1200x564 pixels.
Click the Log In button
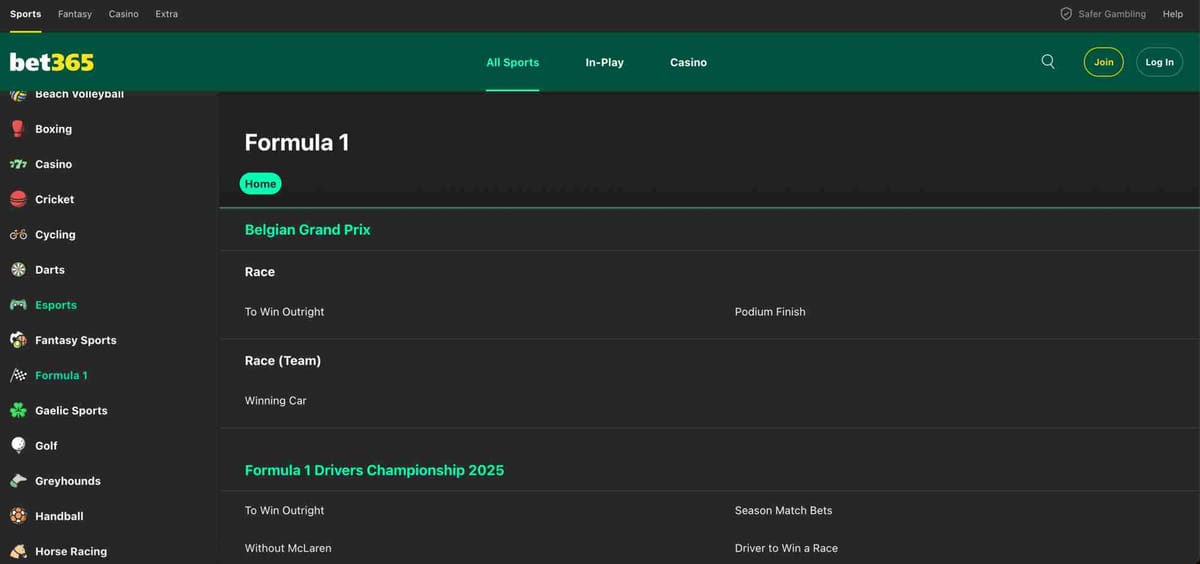point(1160,62)
